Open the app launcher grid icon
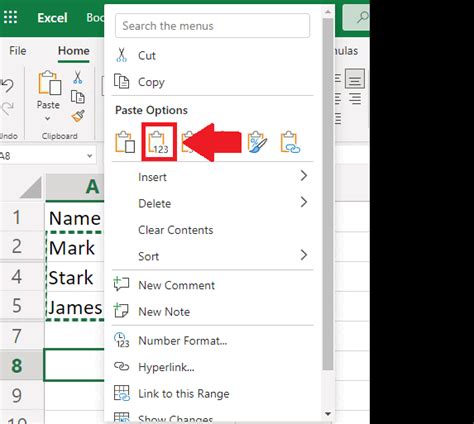Viewport: 474px width, 424px height. click(x=10, y=17)
